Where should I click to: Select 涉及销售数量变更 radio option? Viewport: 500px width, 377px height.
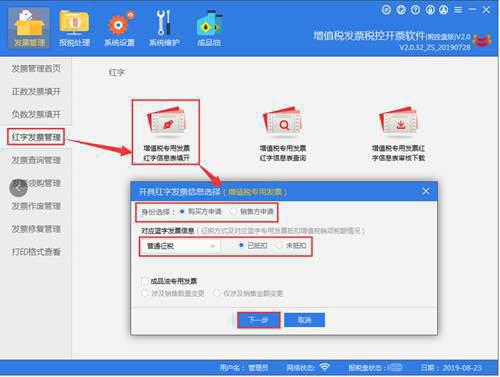point(173,293)
